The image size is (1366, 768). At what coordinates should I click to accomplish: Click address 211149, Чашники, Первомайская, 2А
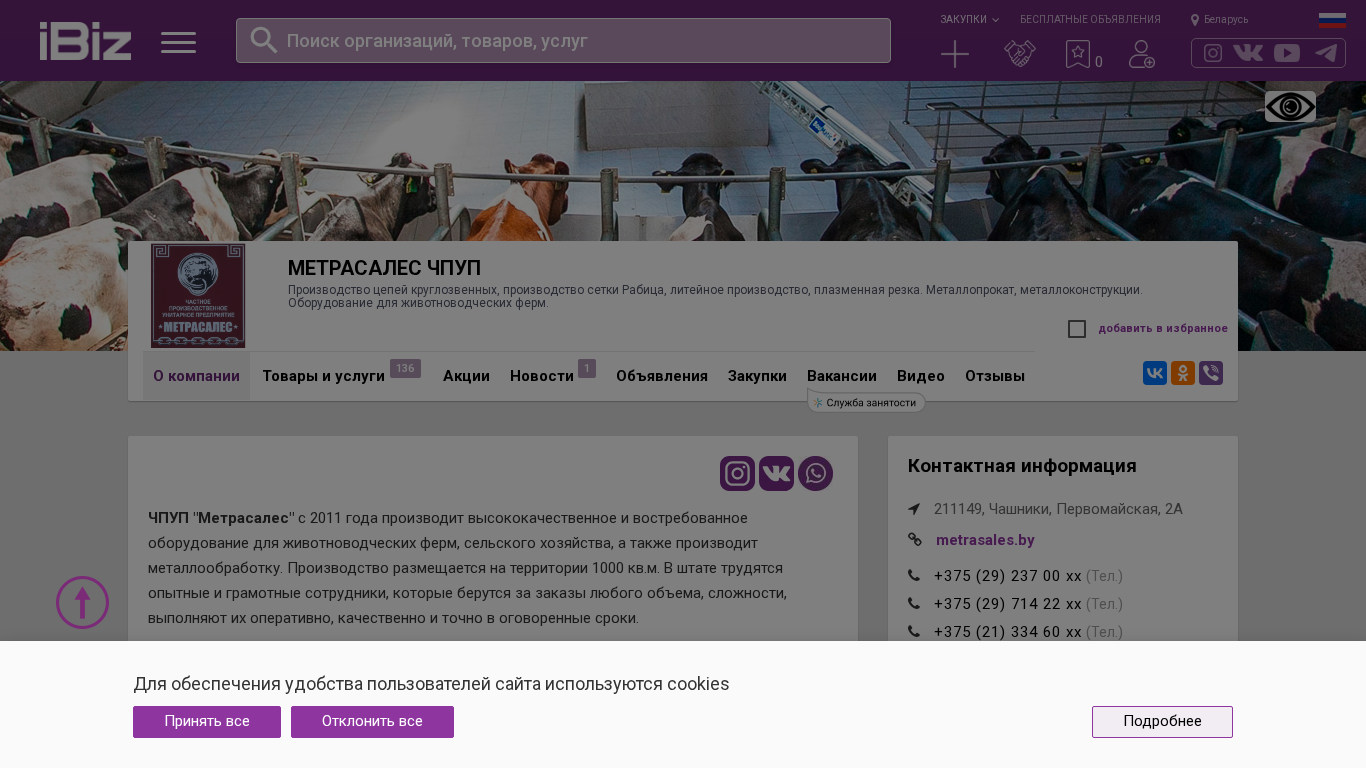pos(1058,509)
